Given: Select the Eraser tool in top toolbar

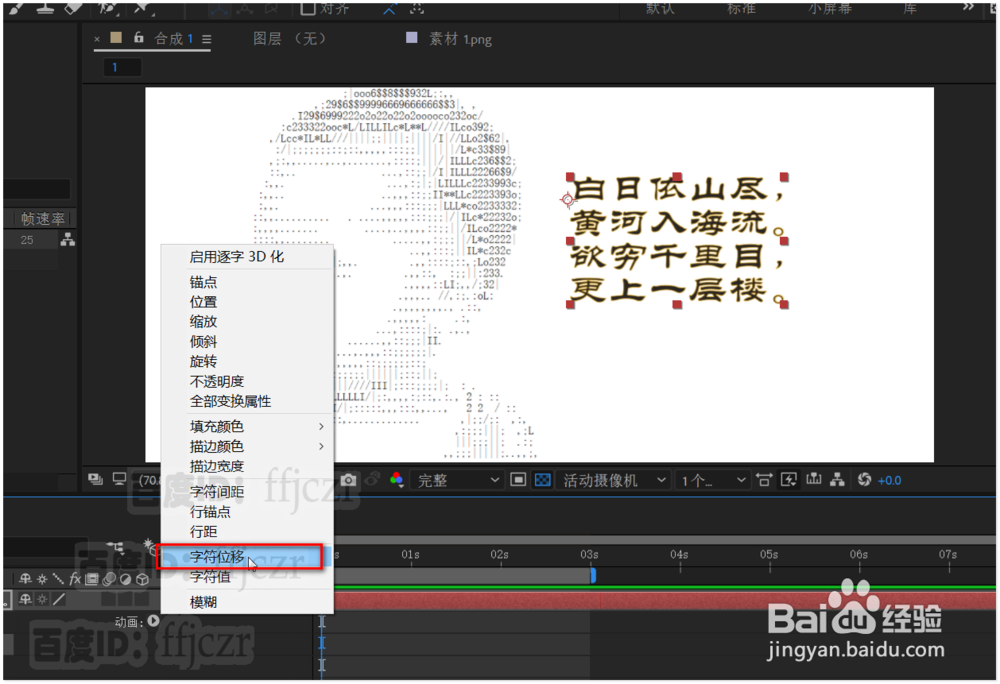Looking at the screenshot, I should pos(74,8).
